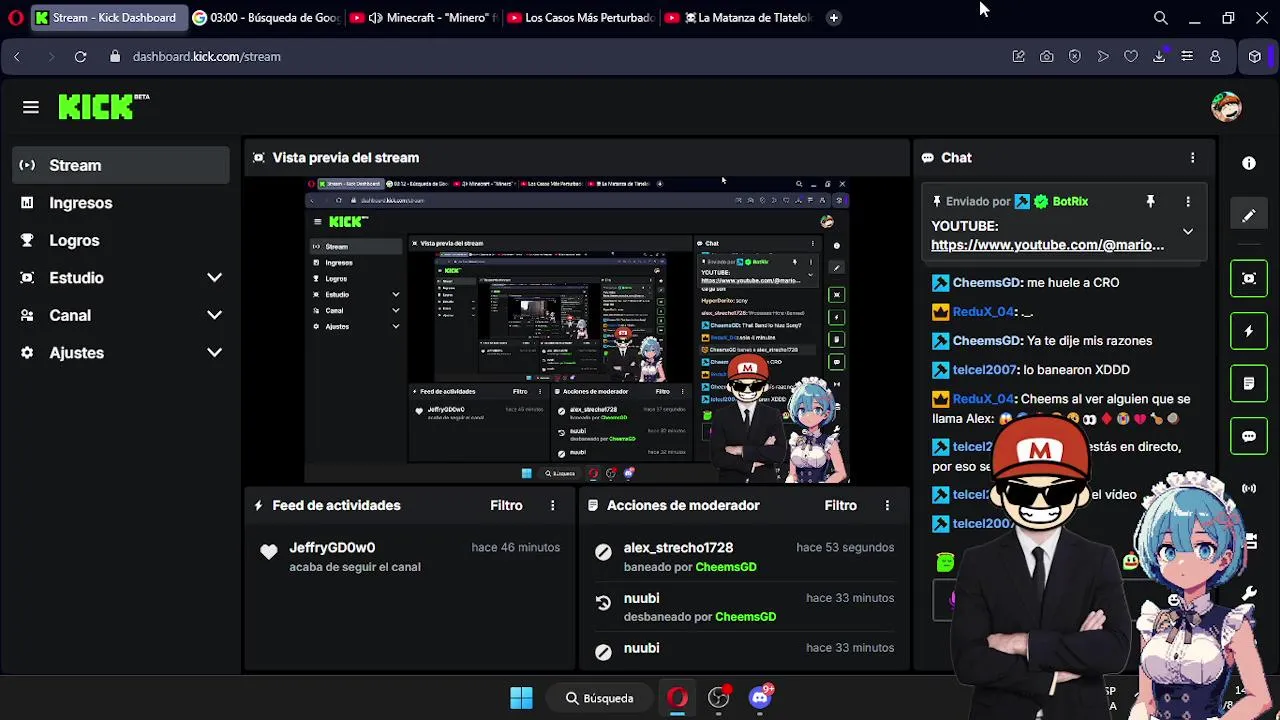Expand the Ajustes section

point(214,353)
